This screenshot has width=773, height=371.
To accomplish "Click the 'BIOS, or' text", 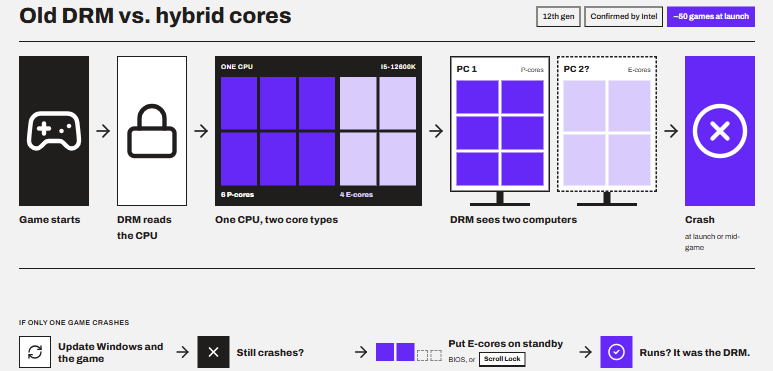I will point(462,360).
